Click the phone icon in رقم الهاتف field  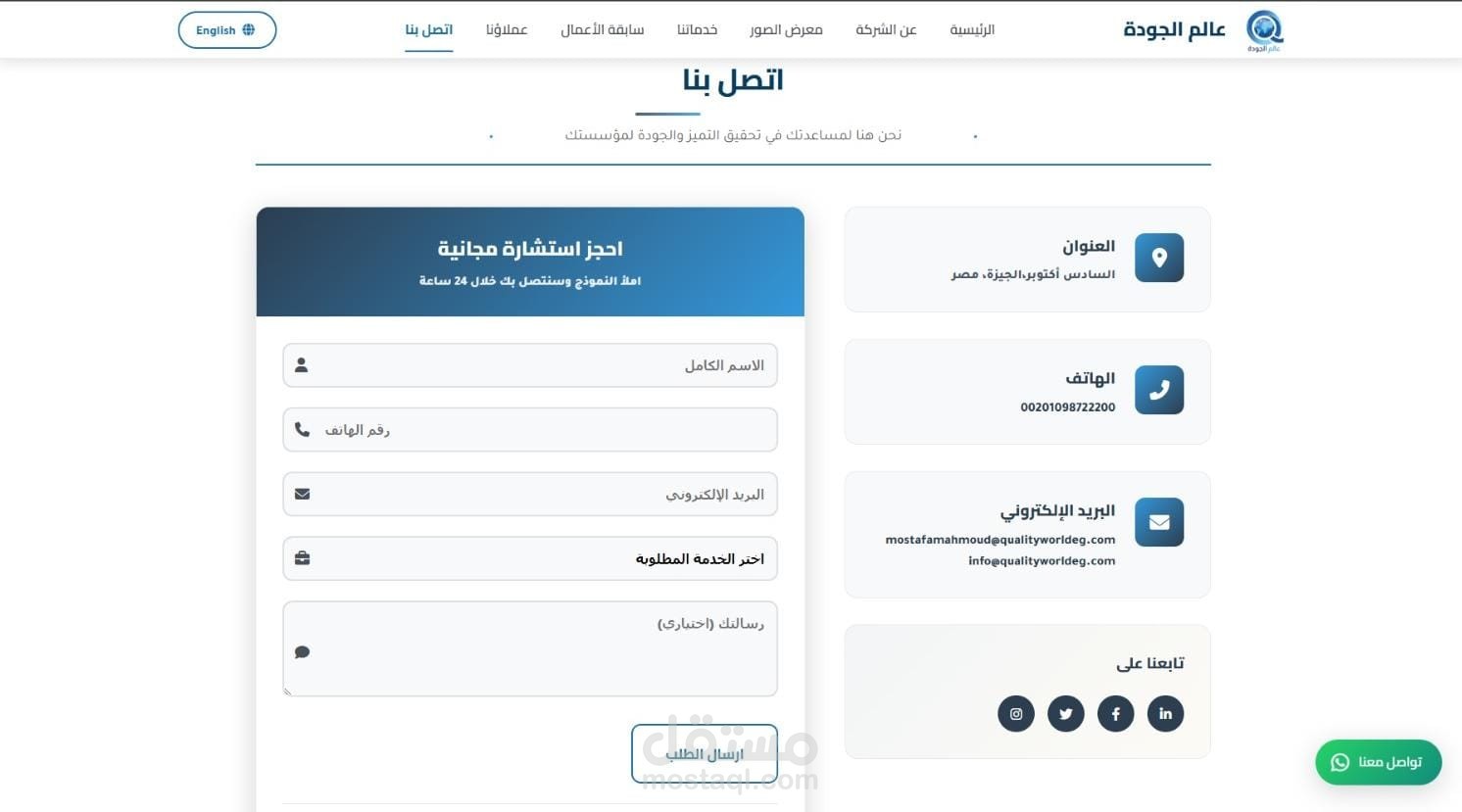coord(302,430)
